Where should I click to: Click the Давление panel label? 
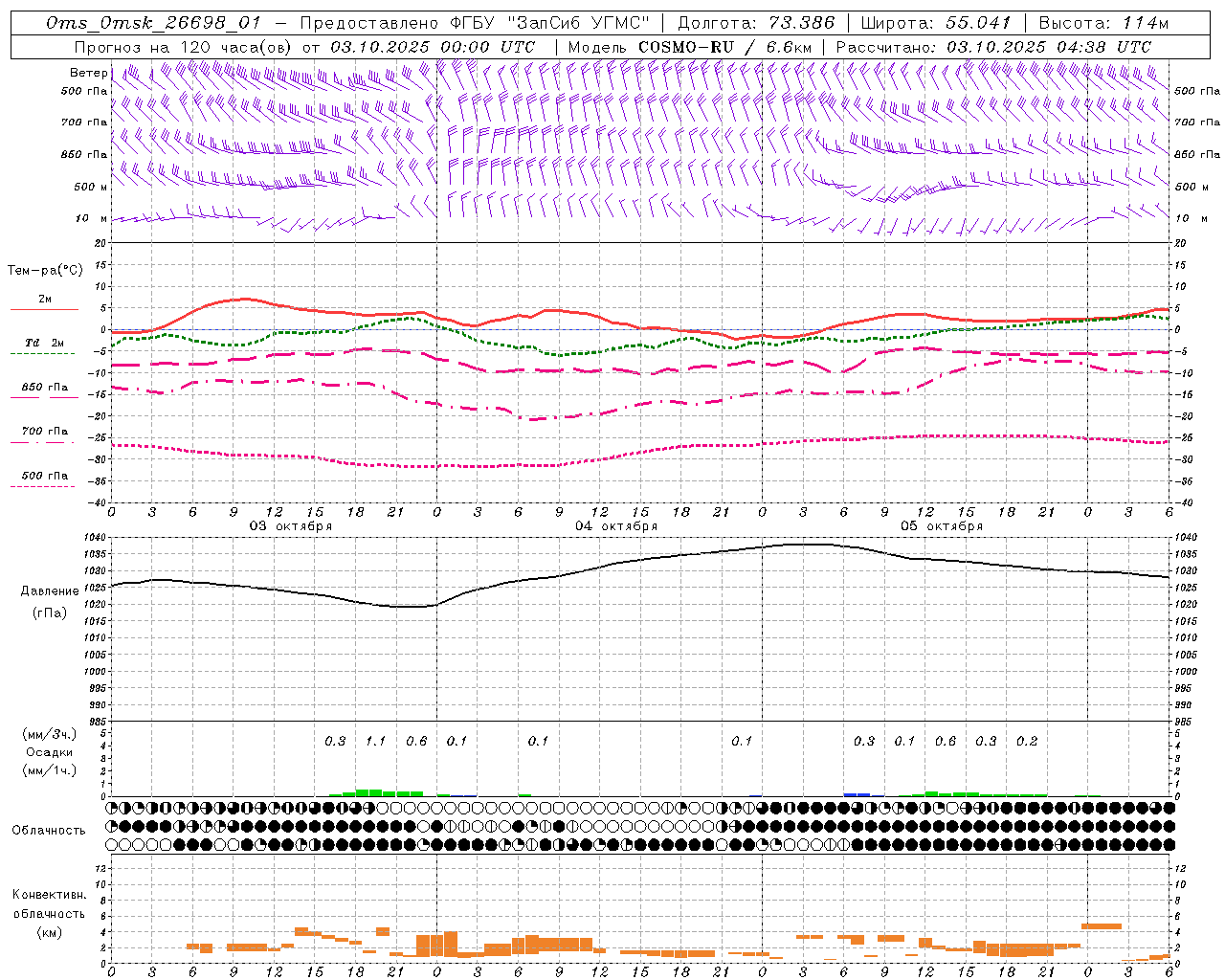click(50, 591)
